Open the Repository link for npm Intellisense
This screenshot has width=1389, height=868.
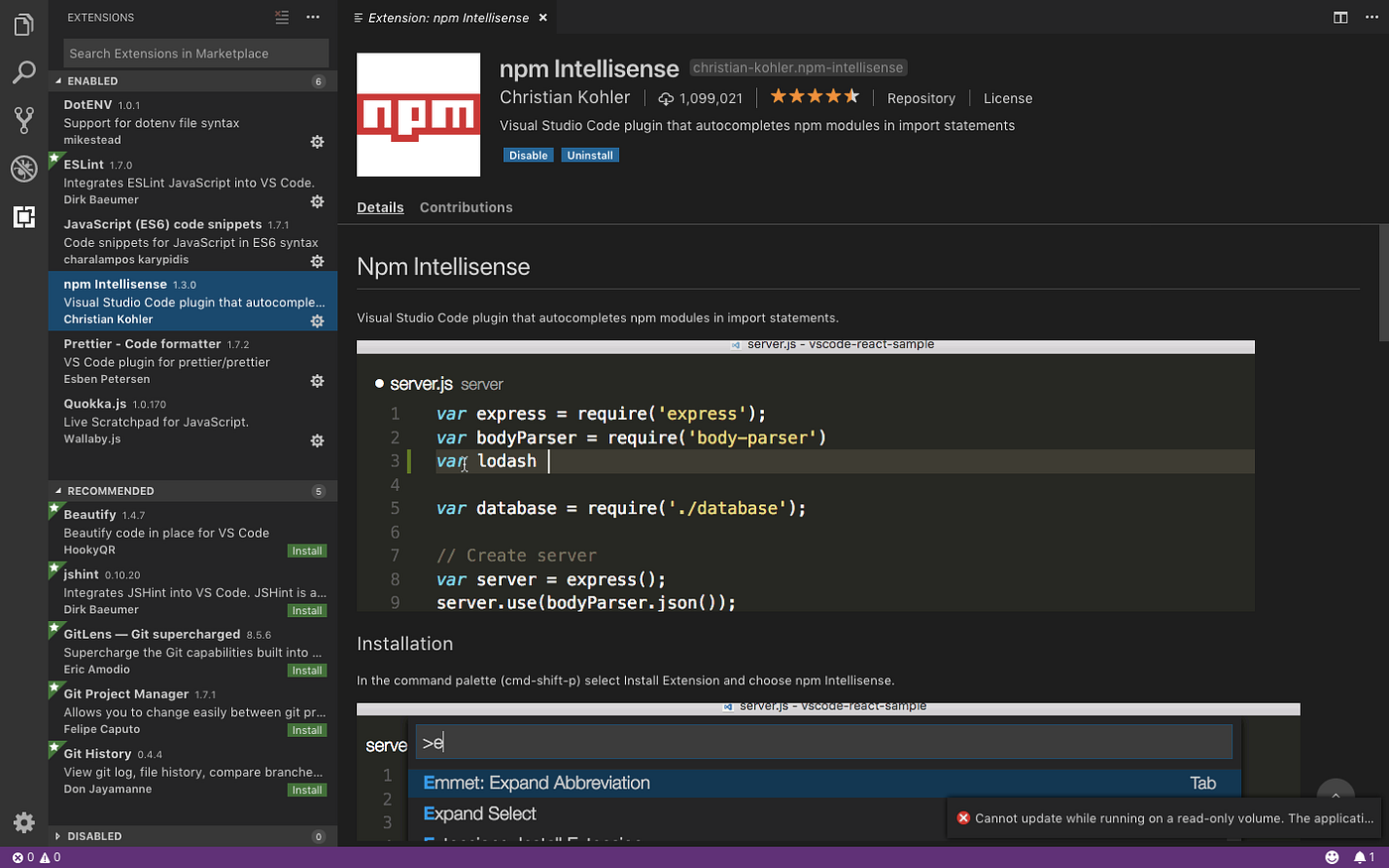[x=921, y=98]
